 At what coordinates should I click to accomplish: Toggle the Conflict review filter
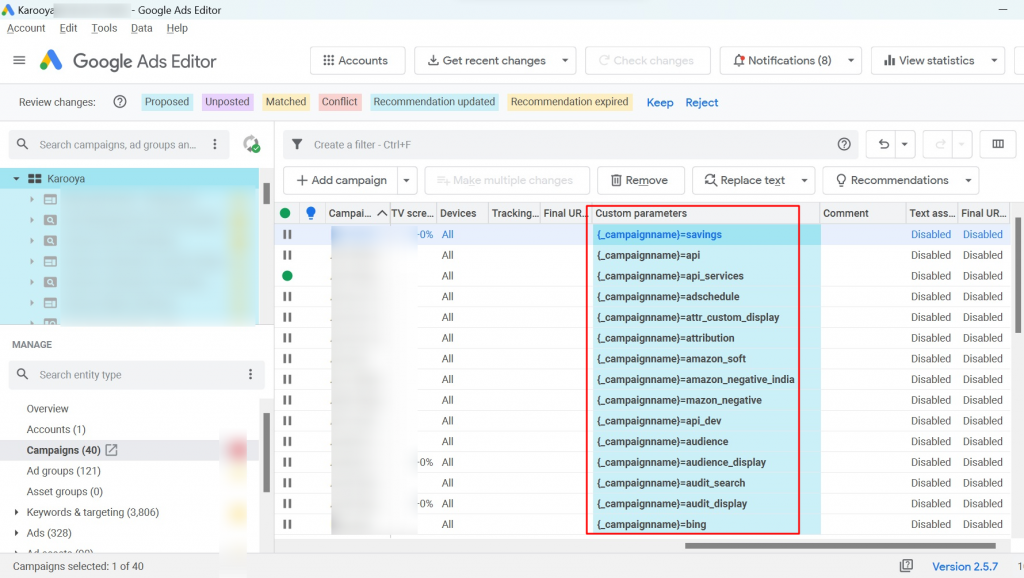click(x=340, y=102)
